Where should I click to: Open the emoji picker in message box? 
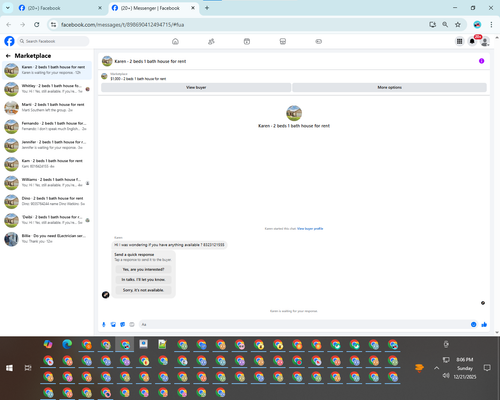473,324
